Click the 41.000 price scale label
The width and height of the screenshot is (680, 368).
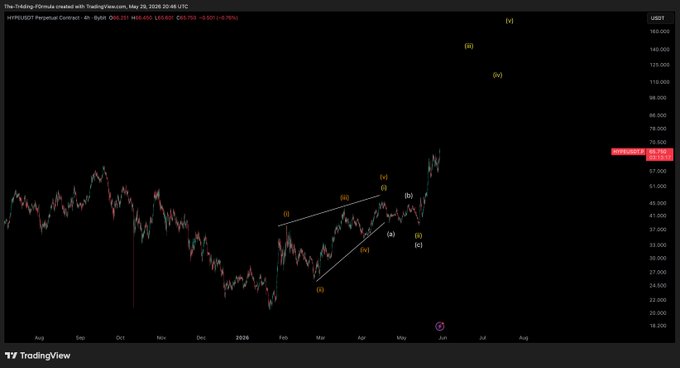tap(658, 216)
